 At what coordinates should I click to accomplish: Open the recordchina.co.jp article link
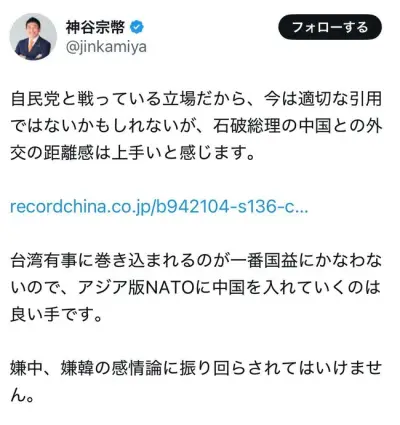(159, 207)
